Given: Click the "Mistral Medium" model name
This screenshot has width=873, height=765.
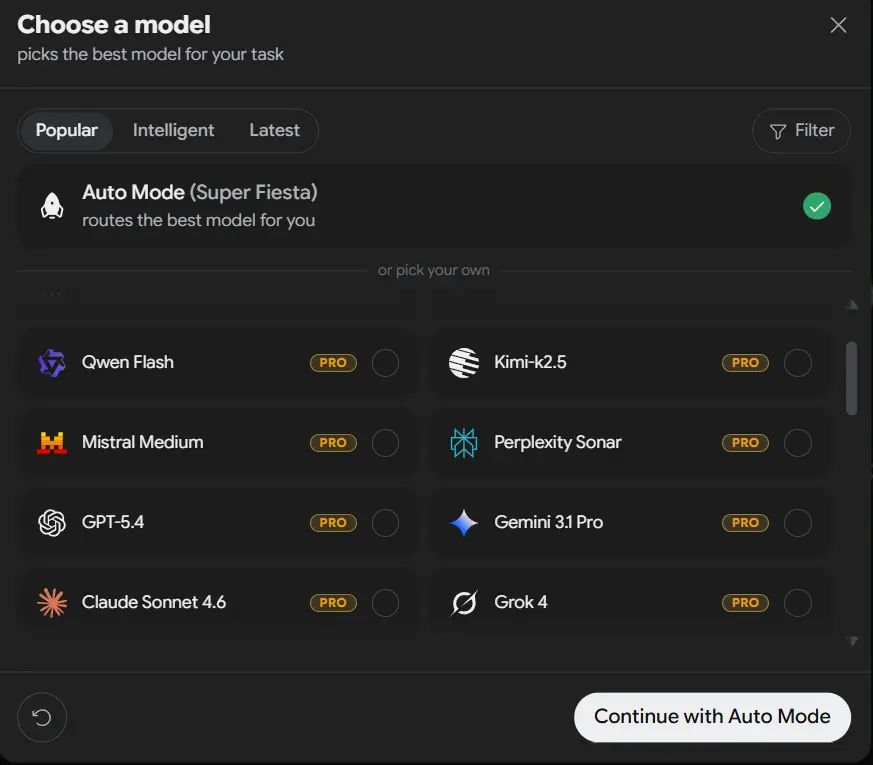Looking at the screenshot, I should (x=143, y=443).
